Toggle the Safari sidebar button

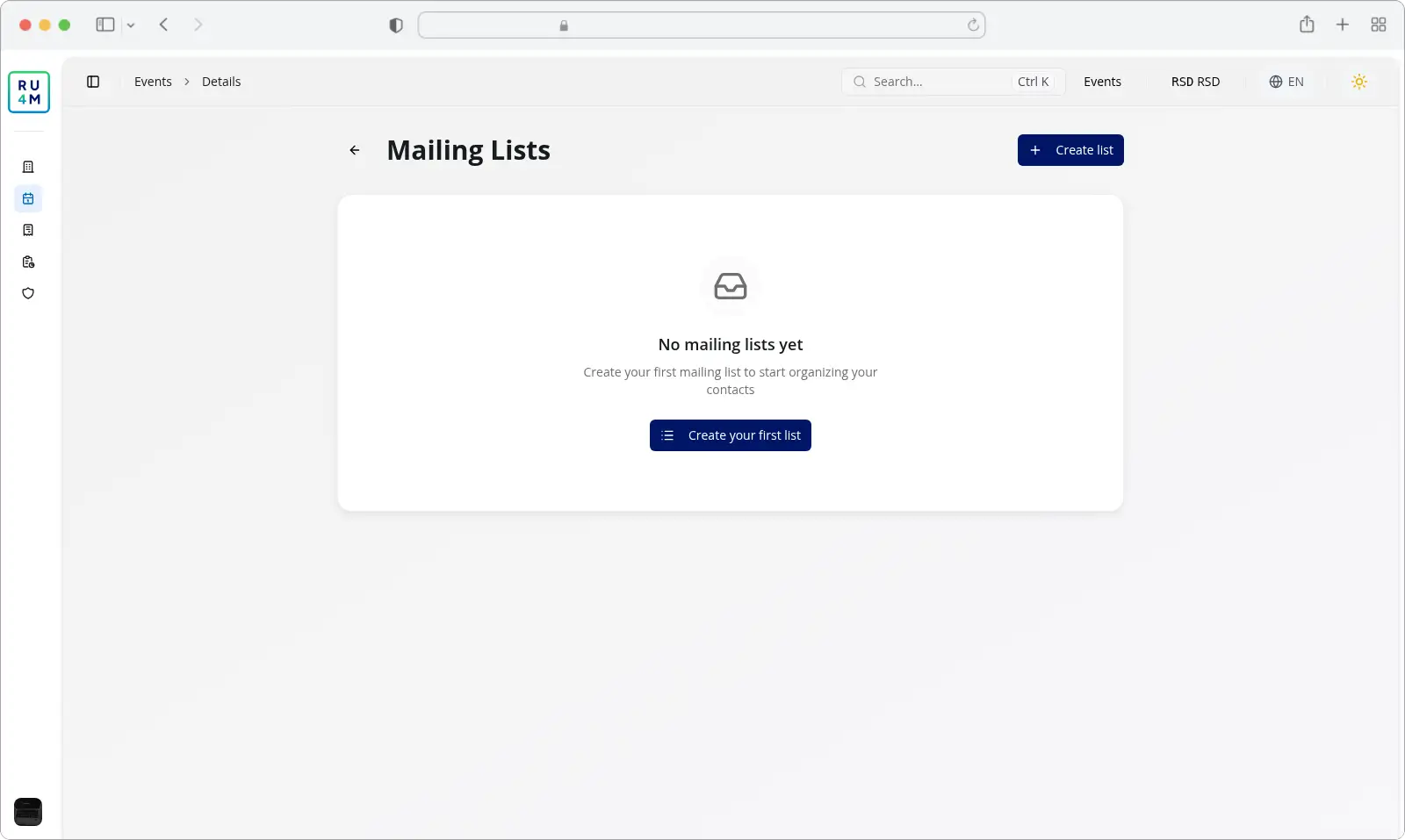[x=105, y=25]
